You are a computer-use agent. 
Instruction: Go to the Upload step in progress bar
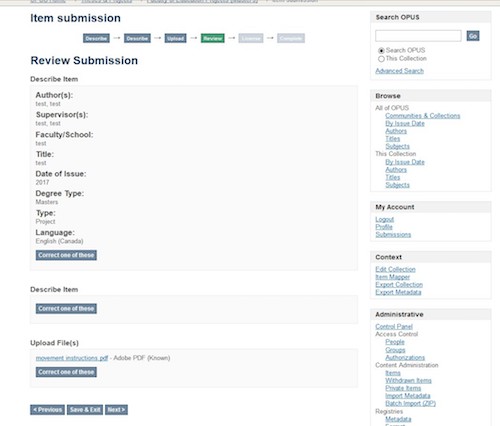click(x=175, y=38)
